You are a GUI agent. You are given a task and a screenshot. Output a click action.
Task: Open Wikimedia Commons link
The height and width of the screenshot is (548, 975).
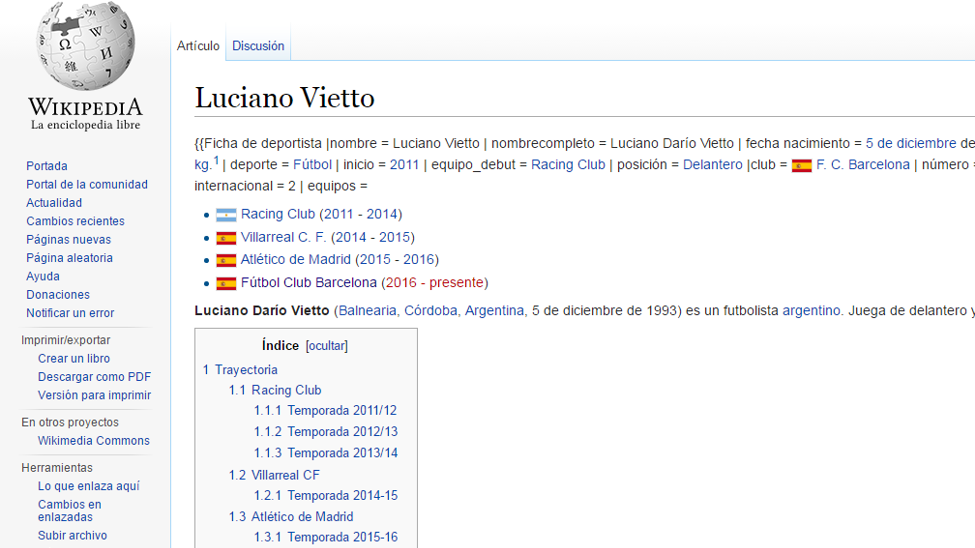(93, 441)
